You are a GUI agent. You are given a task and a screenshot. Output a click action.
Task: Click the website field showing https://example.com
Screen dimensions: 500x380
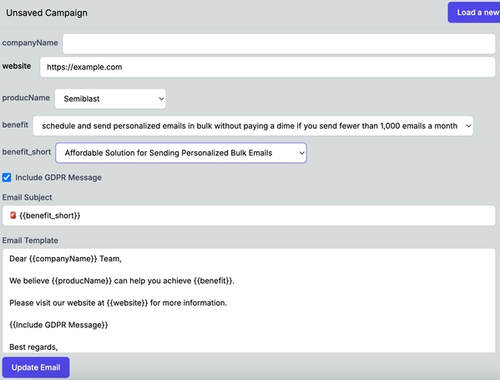click(x=268, y=67)
